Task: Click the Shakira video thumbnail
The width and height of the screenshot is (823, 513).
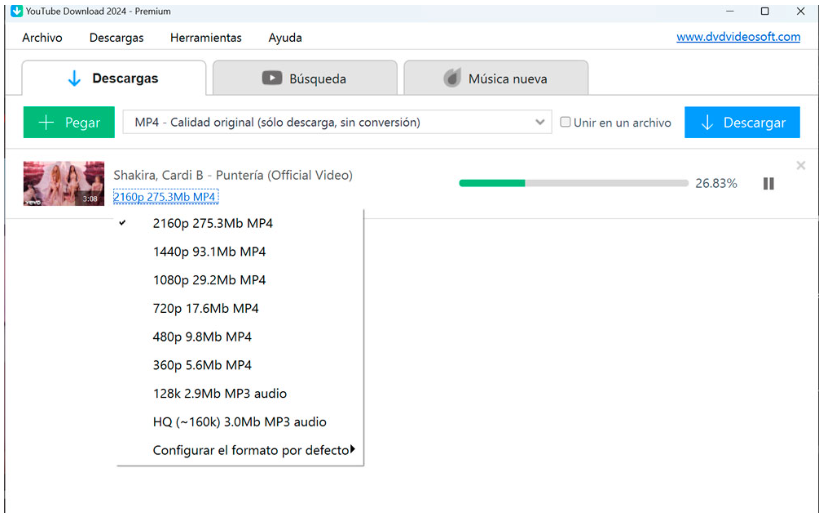Action: pos(64,183)
